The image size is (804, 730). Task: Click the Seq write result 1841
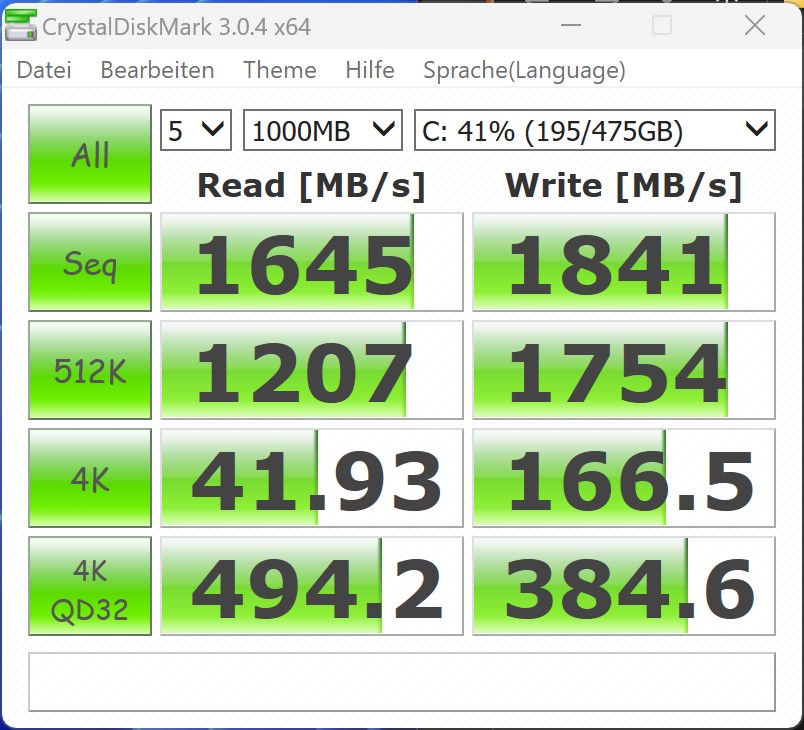point(623,263)
